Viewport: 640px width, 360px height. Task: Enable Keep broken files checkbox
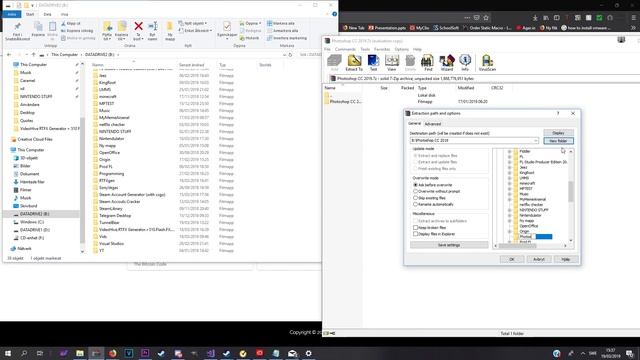coord(416,227)
